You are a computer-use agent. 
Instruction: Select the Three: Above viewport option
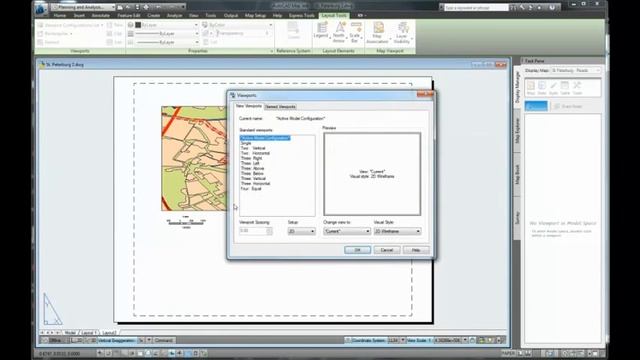pos(252,169)
